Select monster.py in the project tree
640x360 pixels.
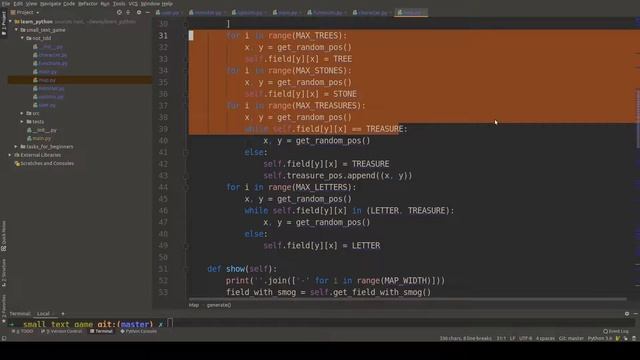click(x=51, y=88)
